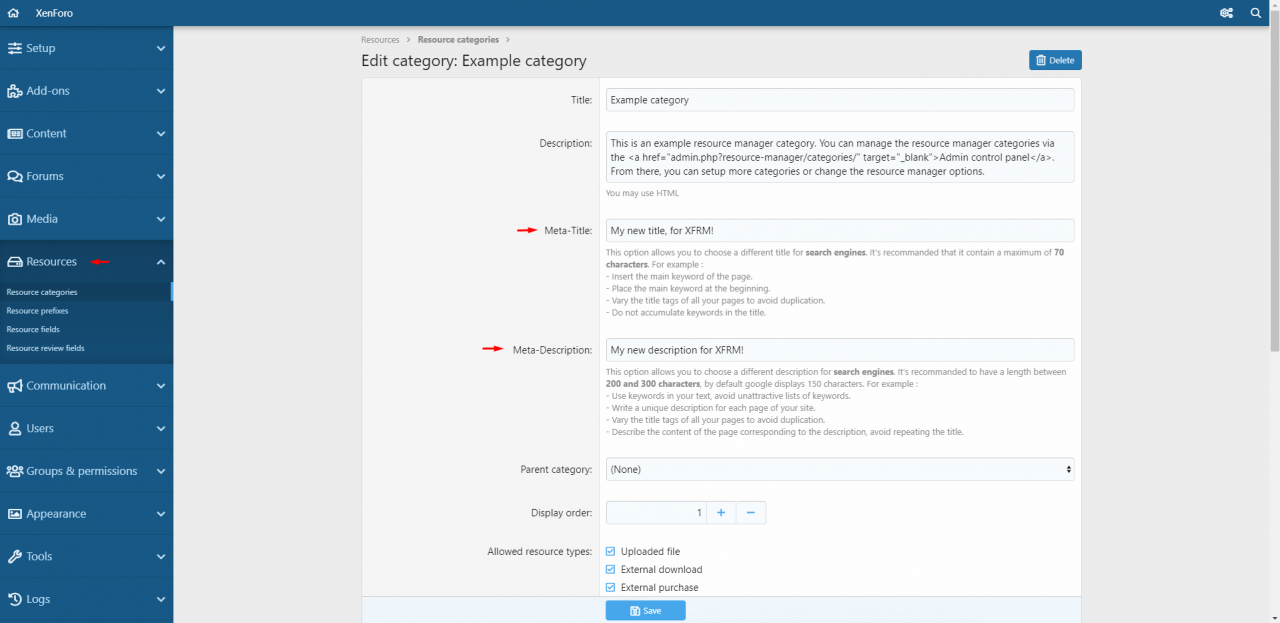
Task: Click the Delete button
Action: (1055, 60)
